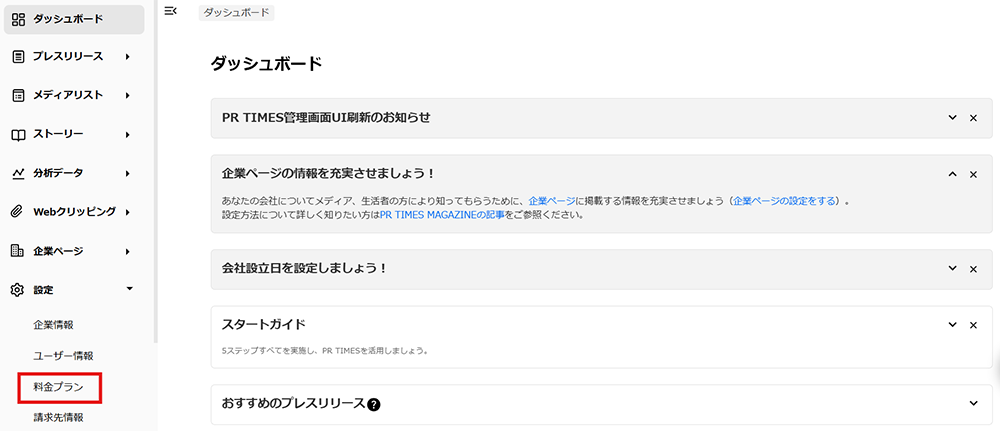Click the analytics chart icon
This screenshot has height=431, width=1000.
(18, 173)
